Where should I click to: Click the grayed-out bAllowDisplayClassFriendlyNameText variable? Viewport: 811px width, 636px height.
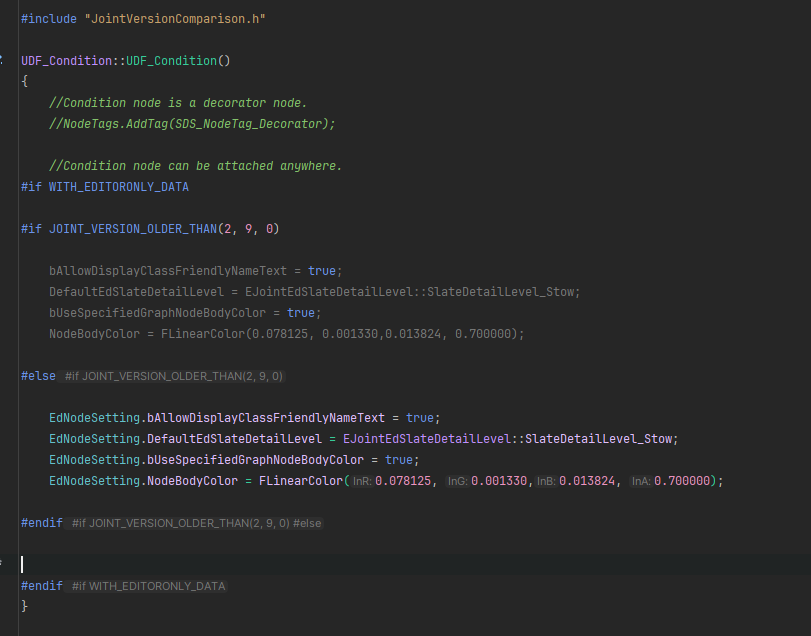coord(168,271)
